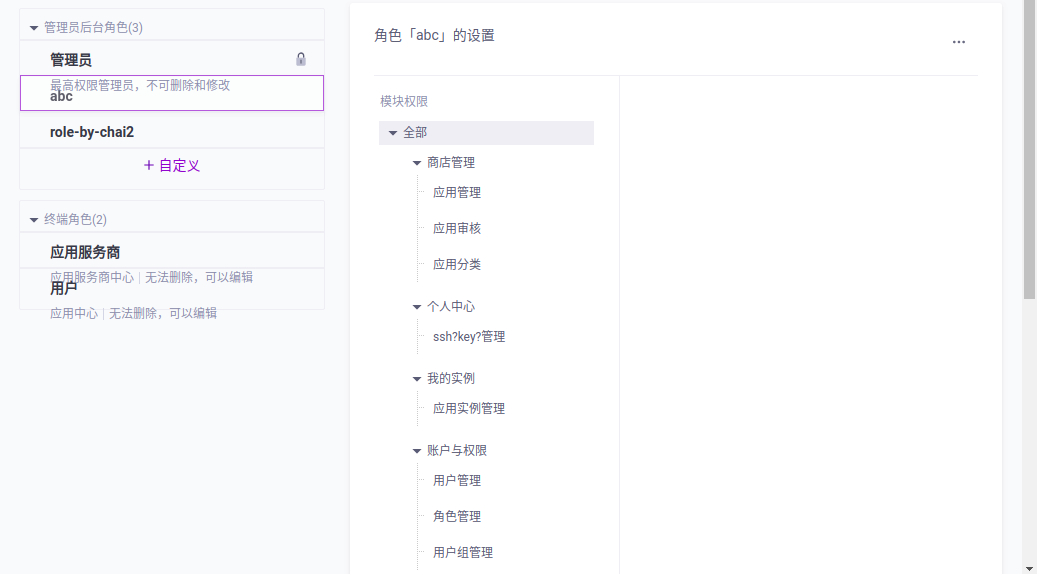1037x574 pixels.
Task: Open the 角色管理 permission item
Action: (457, 516)
